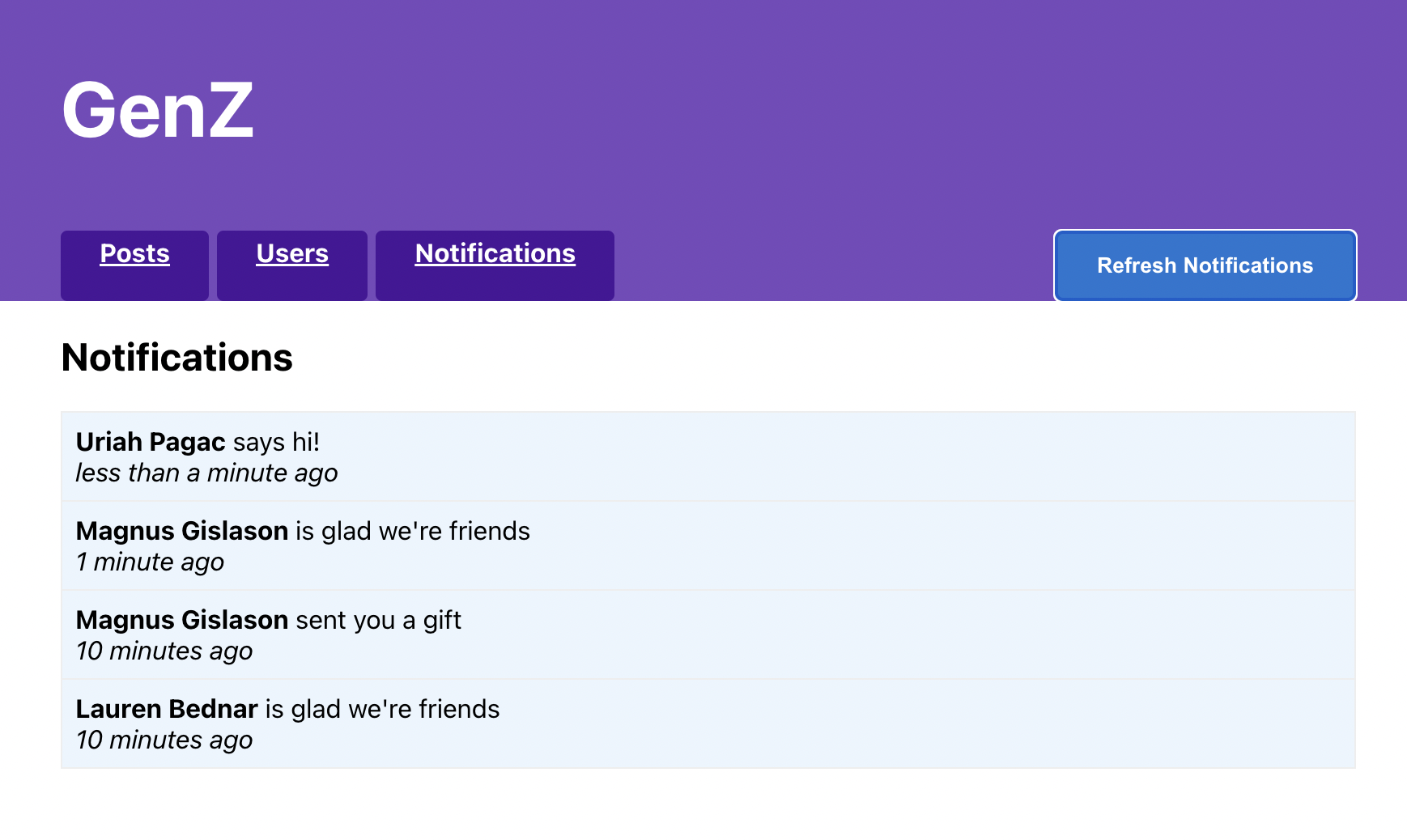The height and width of the screenshot is (840, 1407).
Task: Select the "says hi!" message text
Action: point(276,442)
